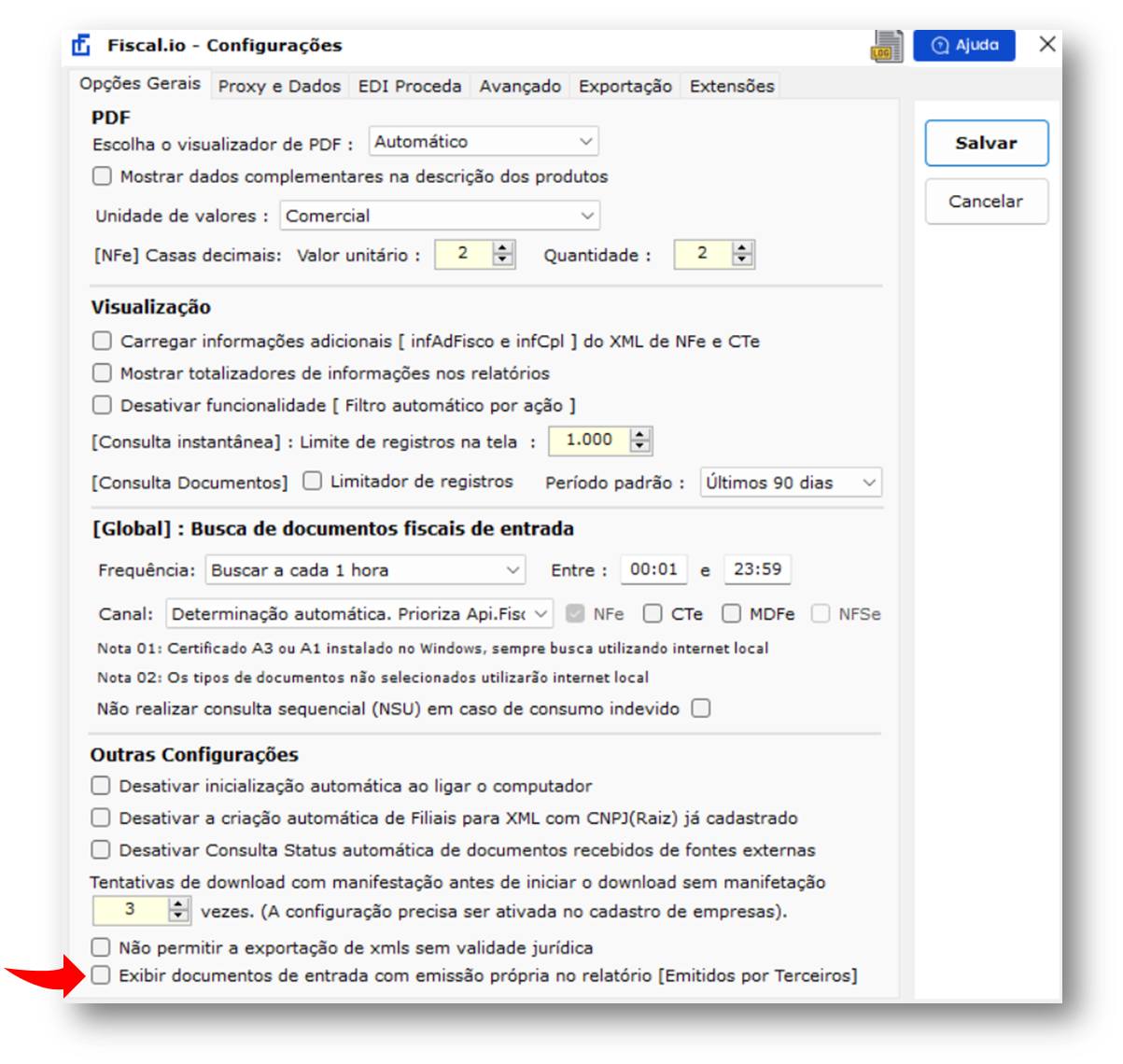Increase the Valor unitário decimal places
The width and height of the screenshot is (1123, 1064).
pyautogui.click(x=503, y=248)
